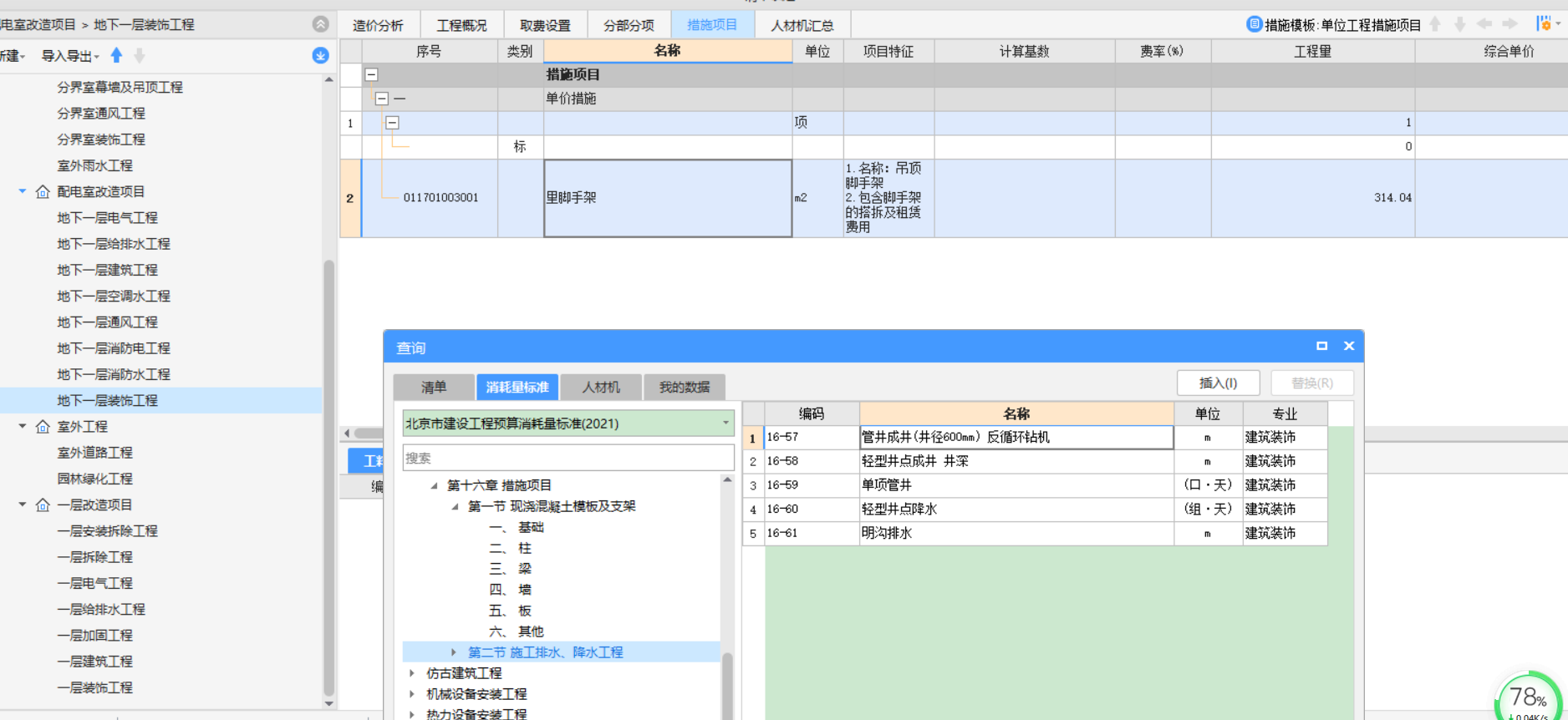The width and height of the screenshot is (1568, 720).
Task: Expand 机械设备安装工程 node
Action: [412, 694]
